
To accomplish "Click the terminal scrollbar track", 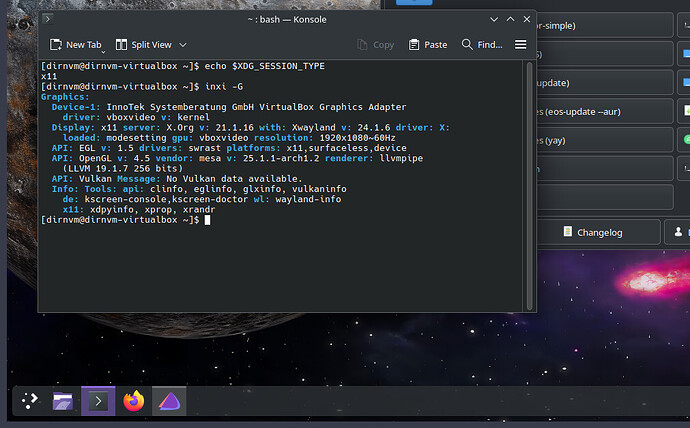I will 530,200.
